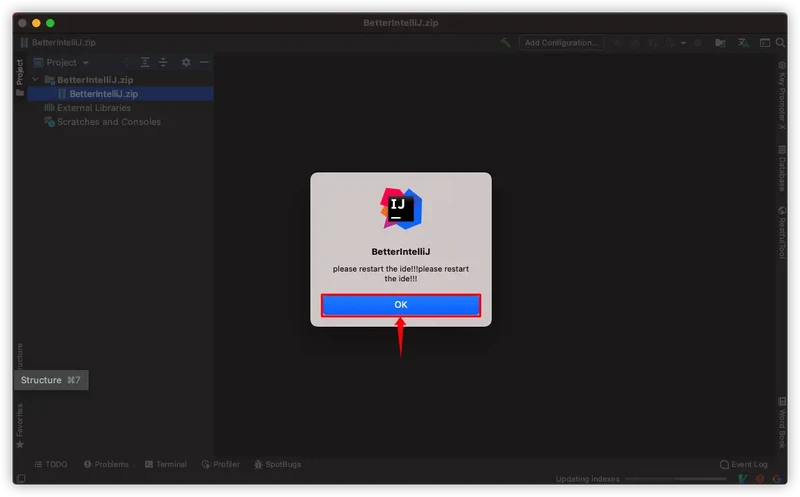Open Project panel settings gear
The height and width of the screenshot is (497, 800).
coord(186,62)
